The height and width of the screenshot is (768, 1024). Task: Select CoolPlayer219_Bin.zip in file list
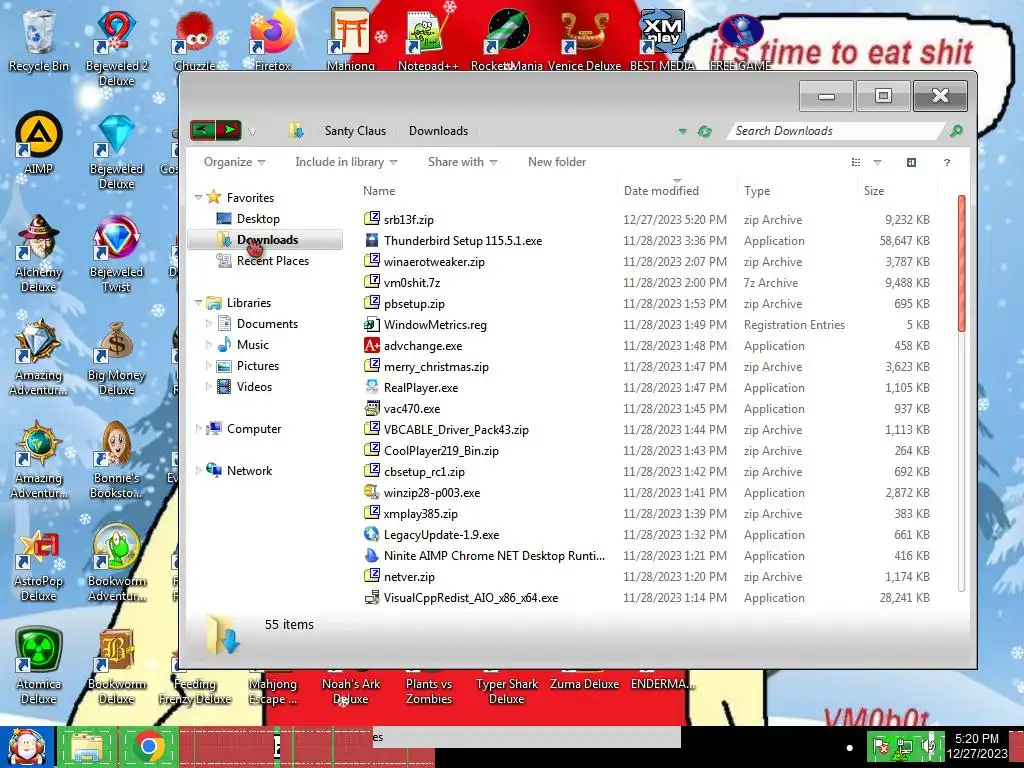[441, 451]
